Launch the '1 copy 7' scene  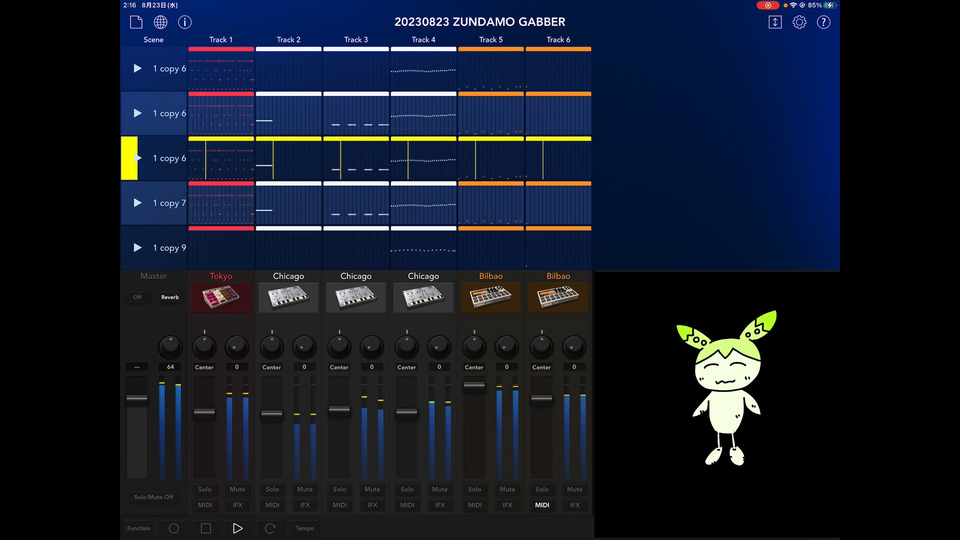[x=138, y=203]
